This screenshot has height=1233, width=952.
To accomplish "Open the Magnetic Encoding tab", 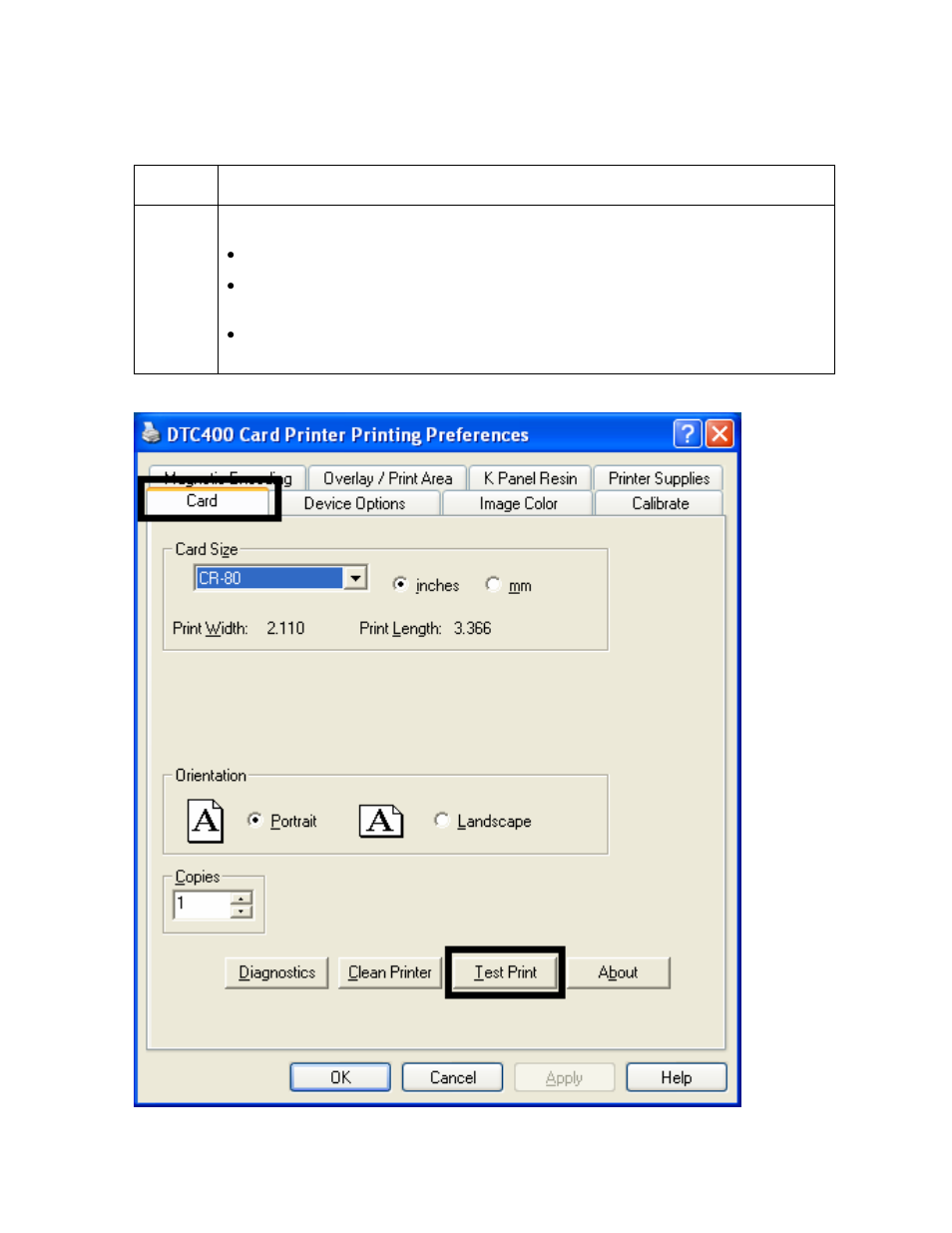I will (228, 477).
